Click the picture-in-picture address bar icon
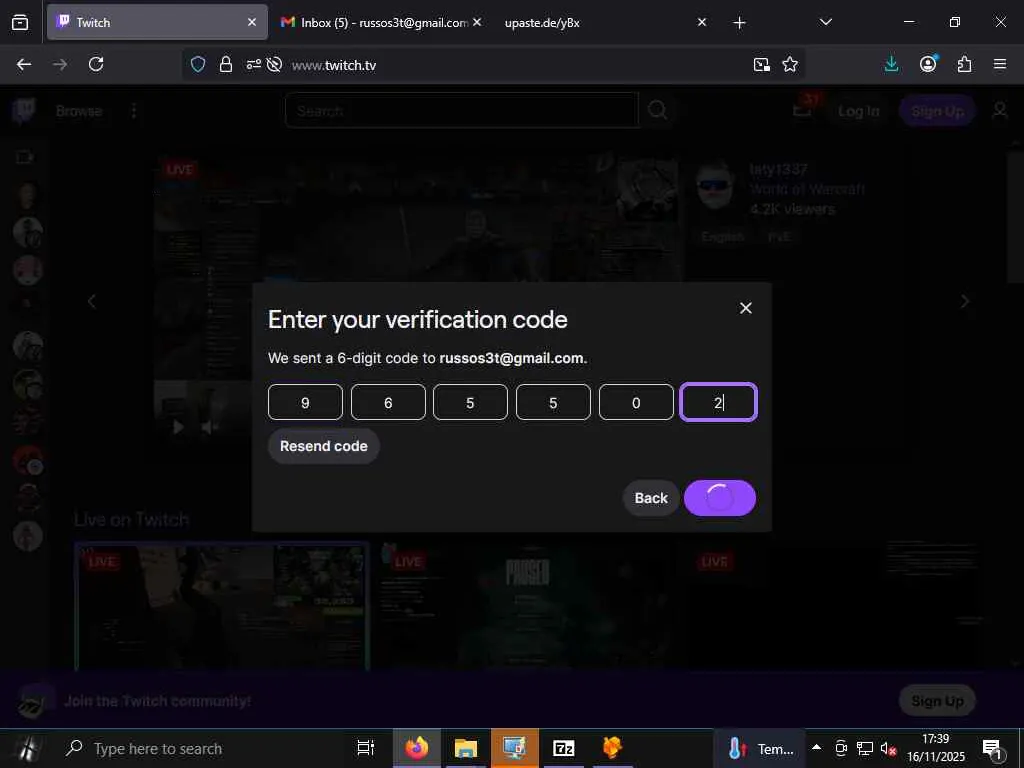 pyautogui.click(x=761, y=65)
